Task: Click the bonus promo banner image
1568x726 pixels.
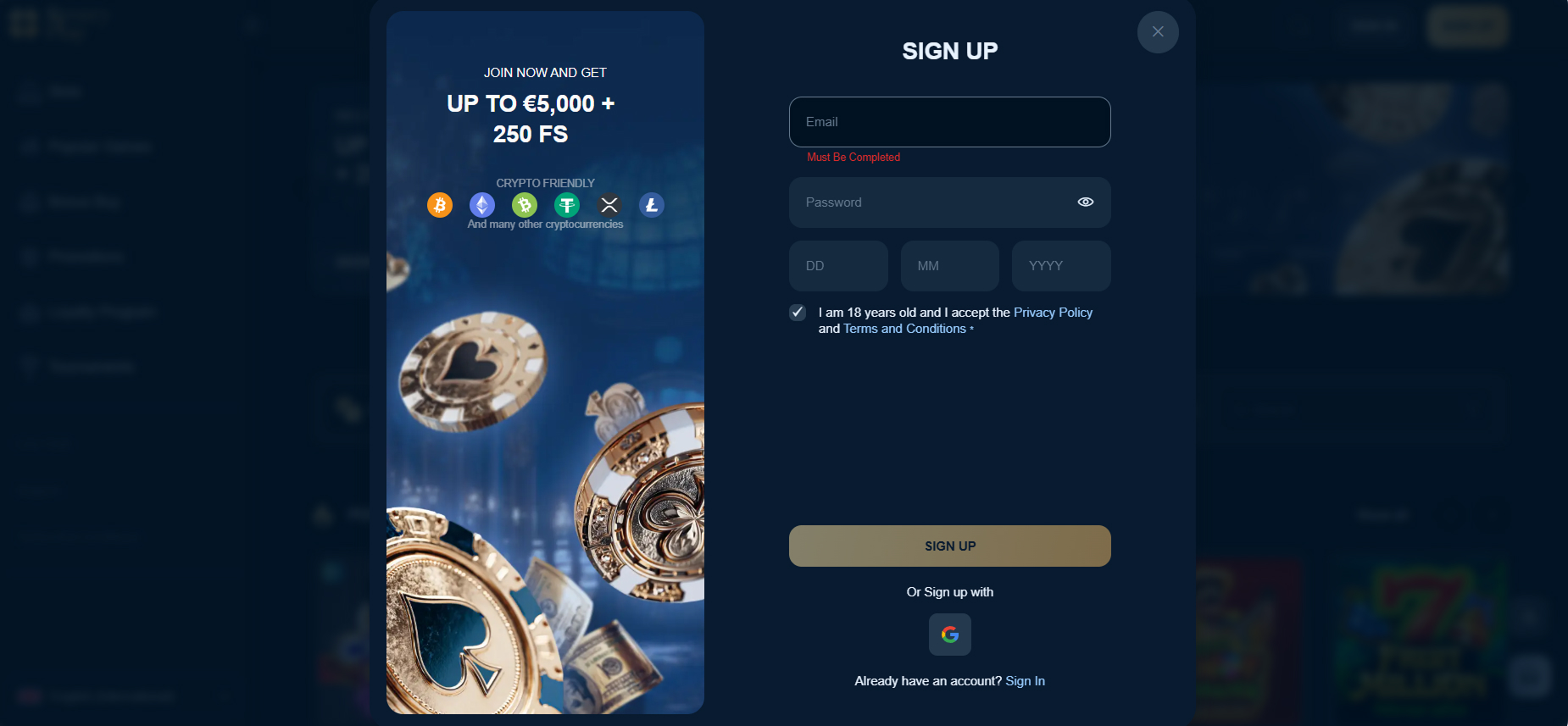Action: (545, 363)
